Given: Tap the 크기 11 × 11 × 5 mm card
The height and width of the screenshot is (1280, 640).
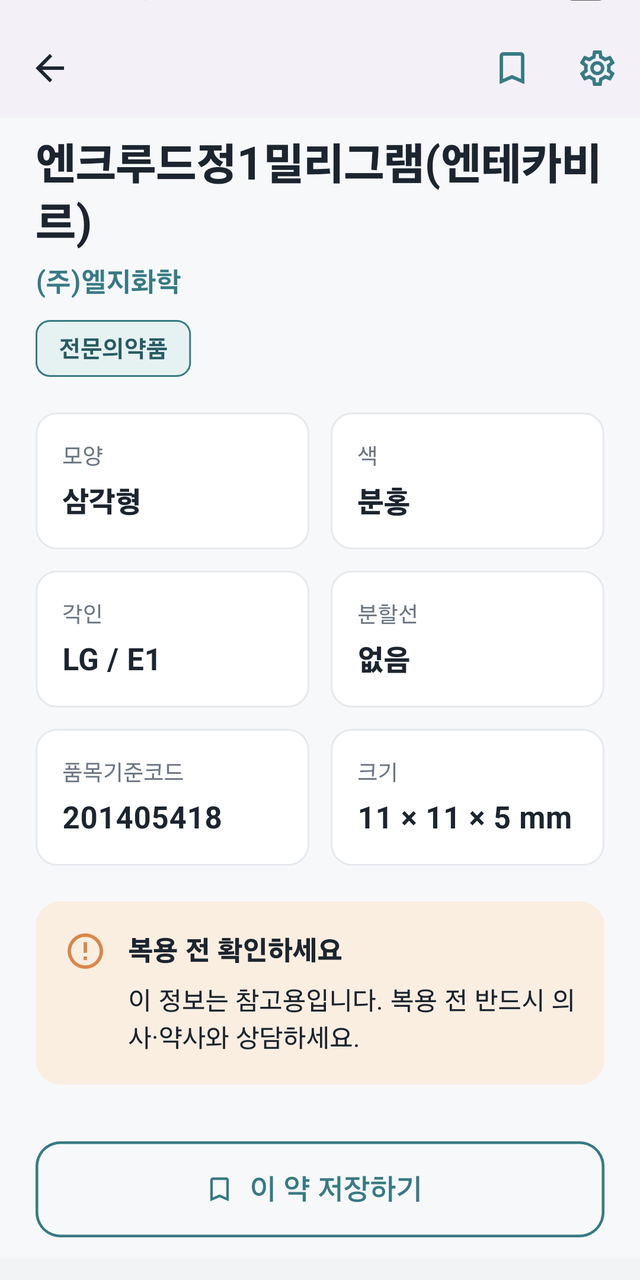Looking at the screenshot, I should pyautogui.click(x=467, y=797).
